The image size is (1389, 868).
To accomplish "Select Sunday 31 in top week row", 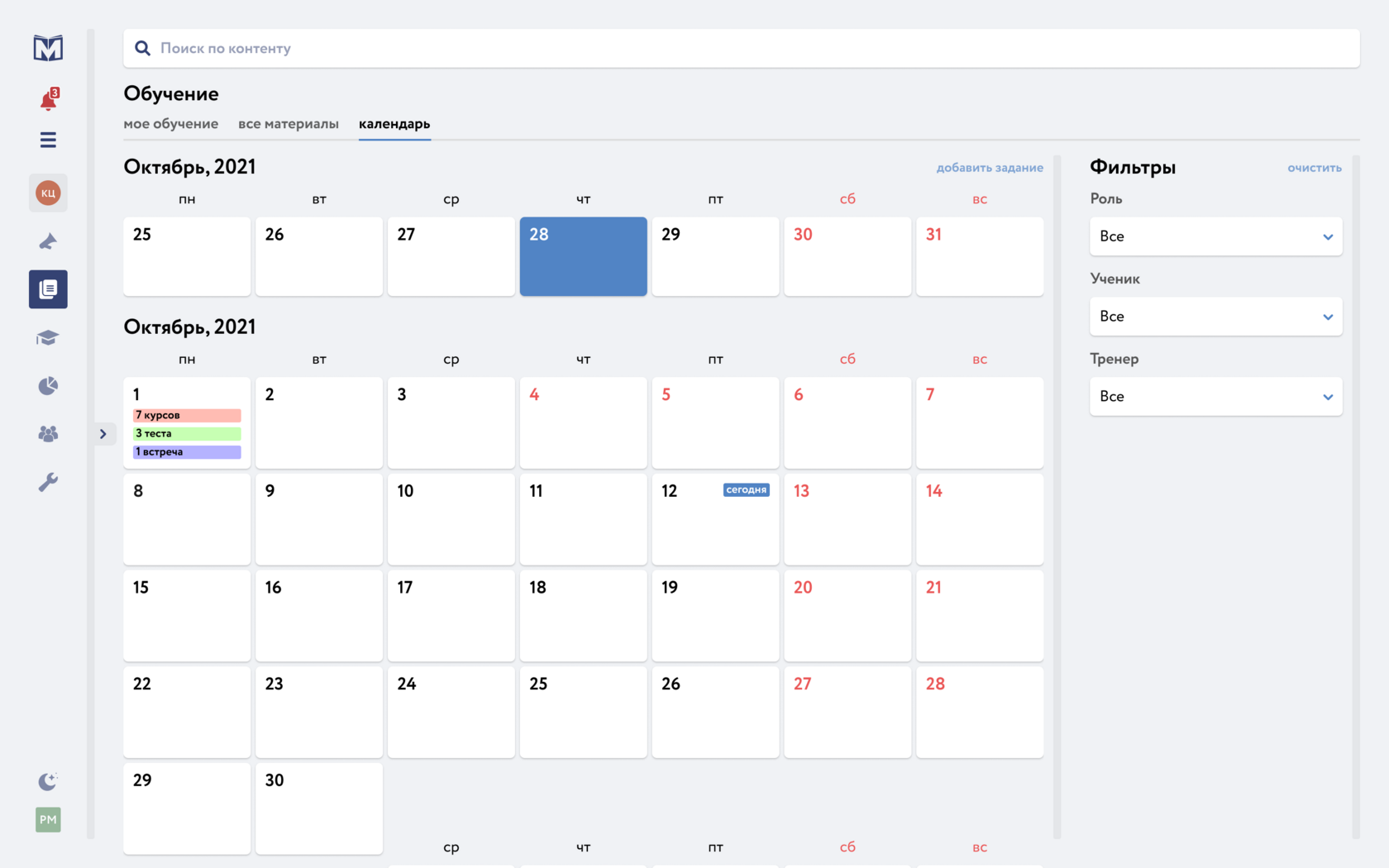I will [x=980, y=256].
